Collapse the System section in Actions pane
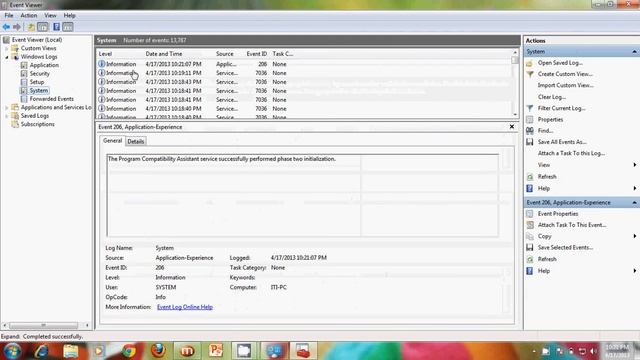 click(x=634, y=52)
